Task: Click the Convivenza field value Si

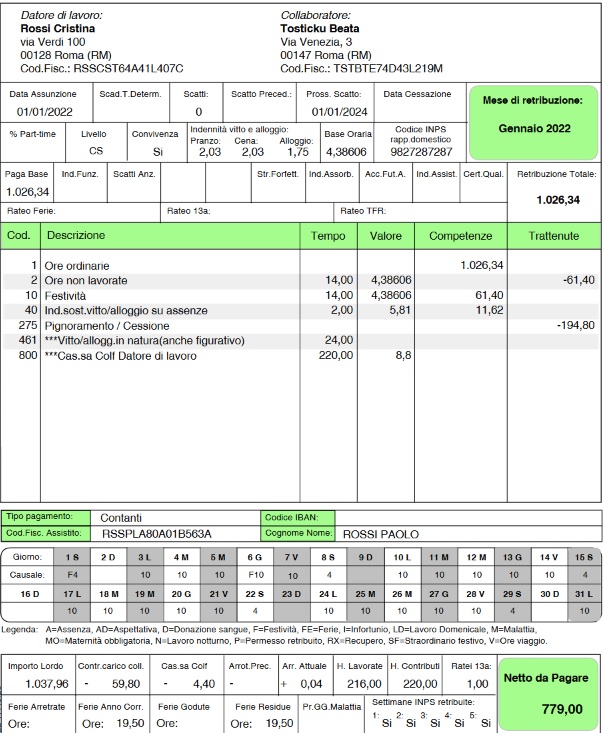Action: coord(157,152)
